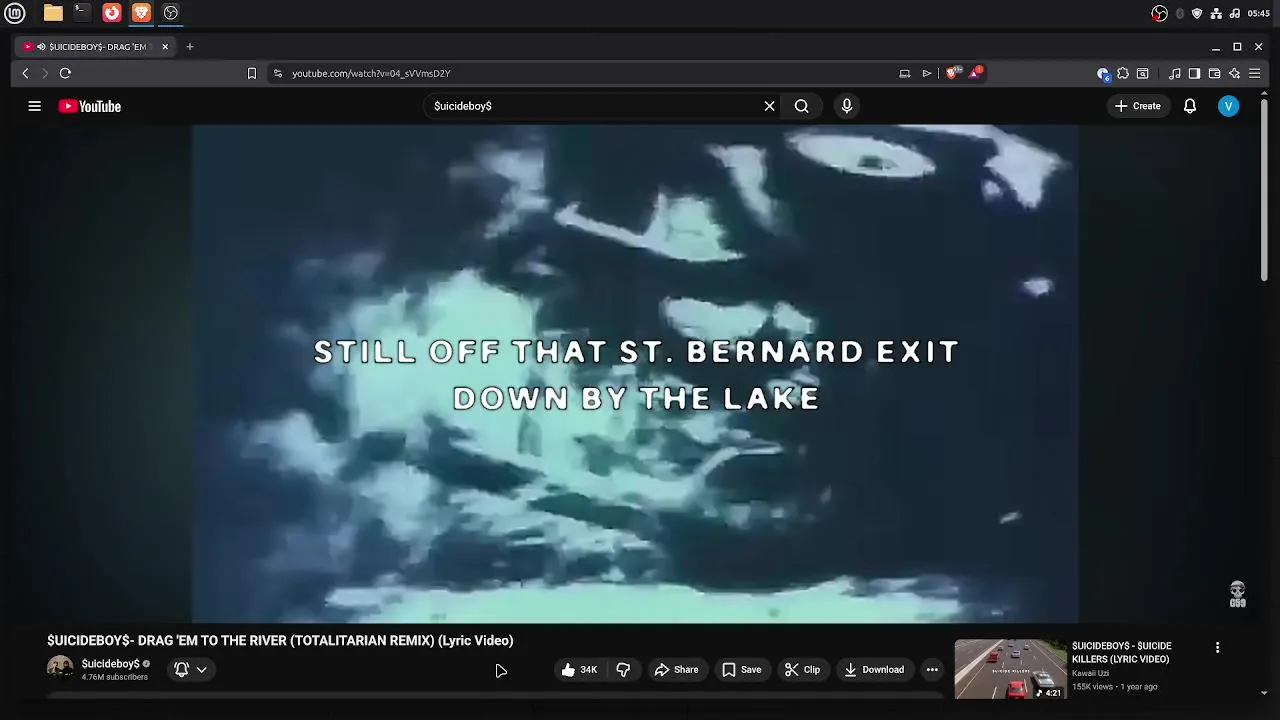Open the sound tray applet
Viewport: 1280px width, 720px height.
[x=1235, y=13]
